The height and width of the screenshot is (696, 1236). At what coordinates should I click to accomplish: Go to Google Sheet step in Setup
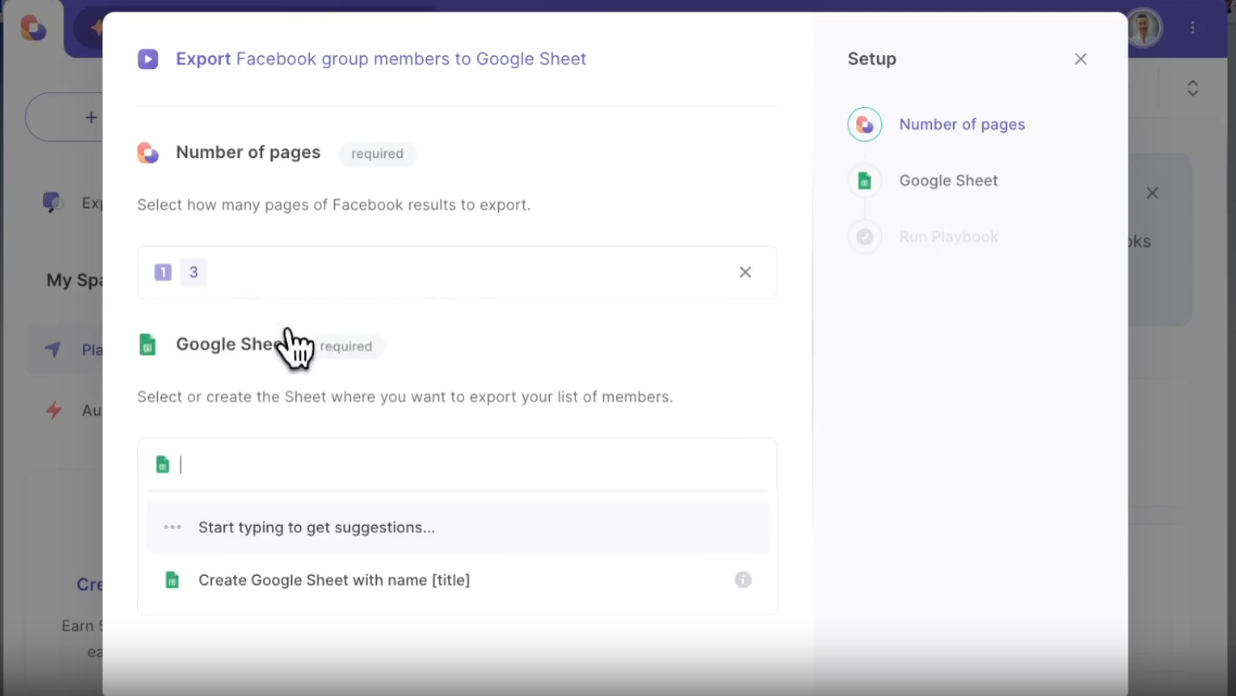948,180
